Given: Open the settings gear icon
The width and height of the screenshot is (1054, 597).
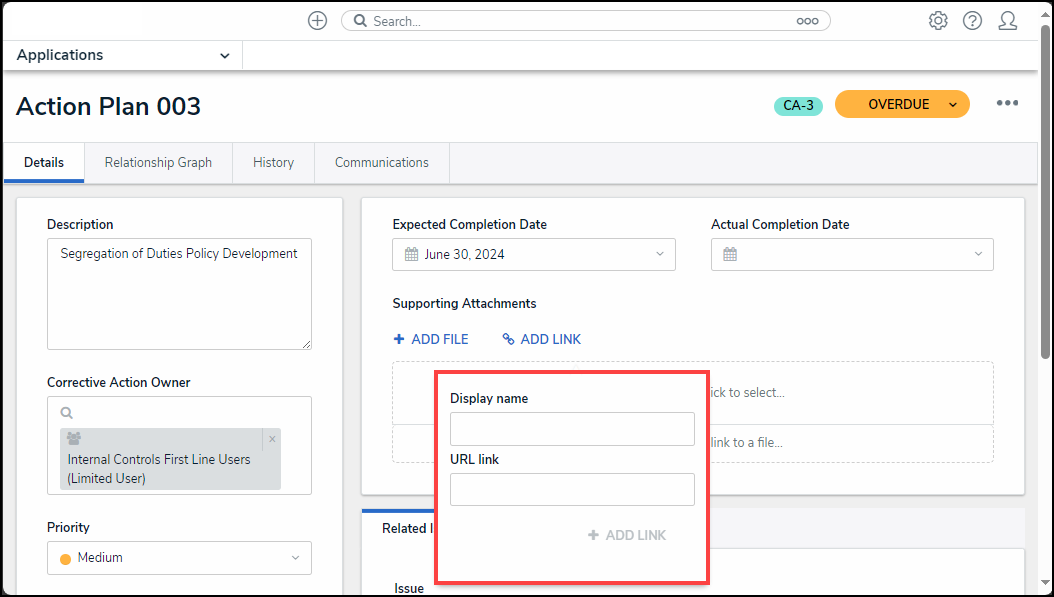Looking at the screenshot, I should [938, 21].
